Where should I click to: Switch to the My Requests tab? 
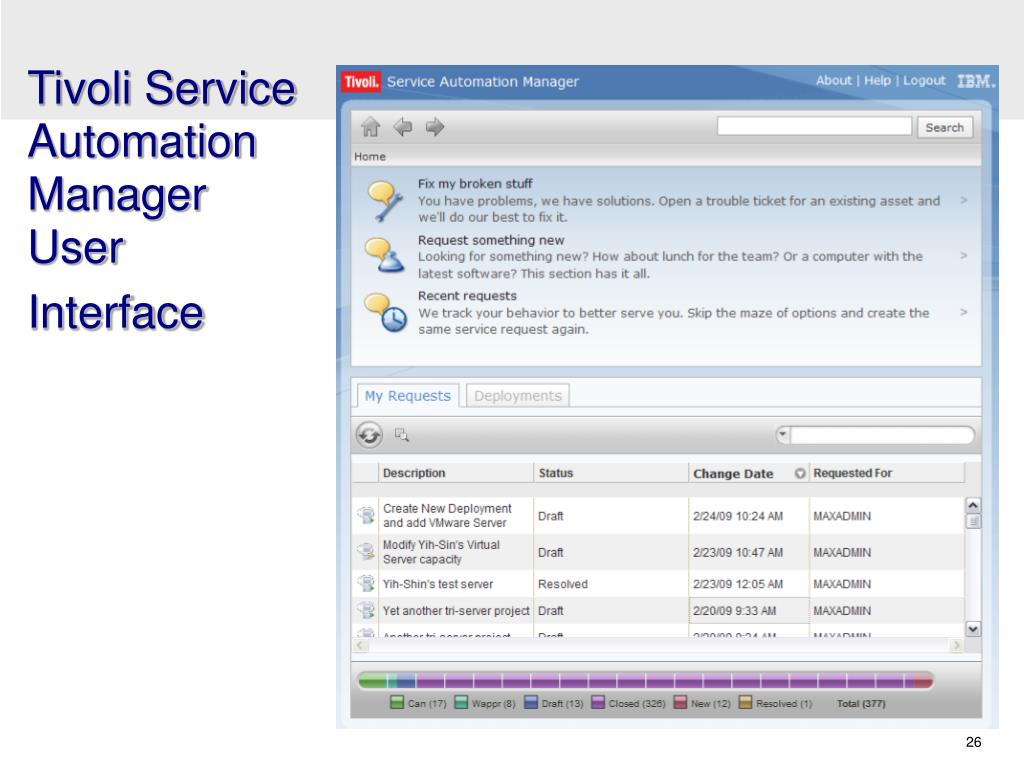point(408,396)
